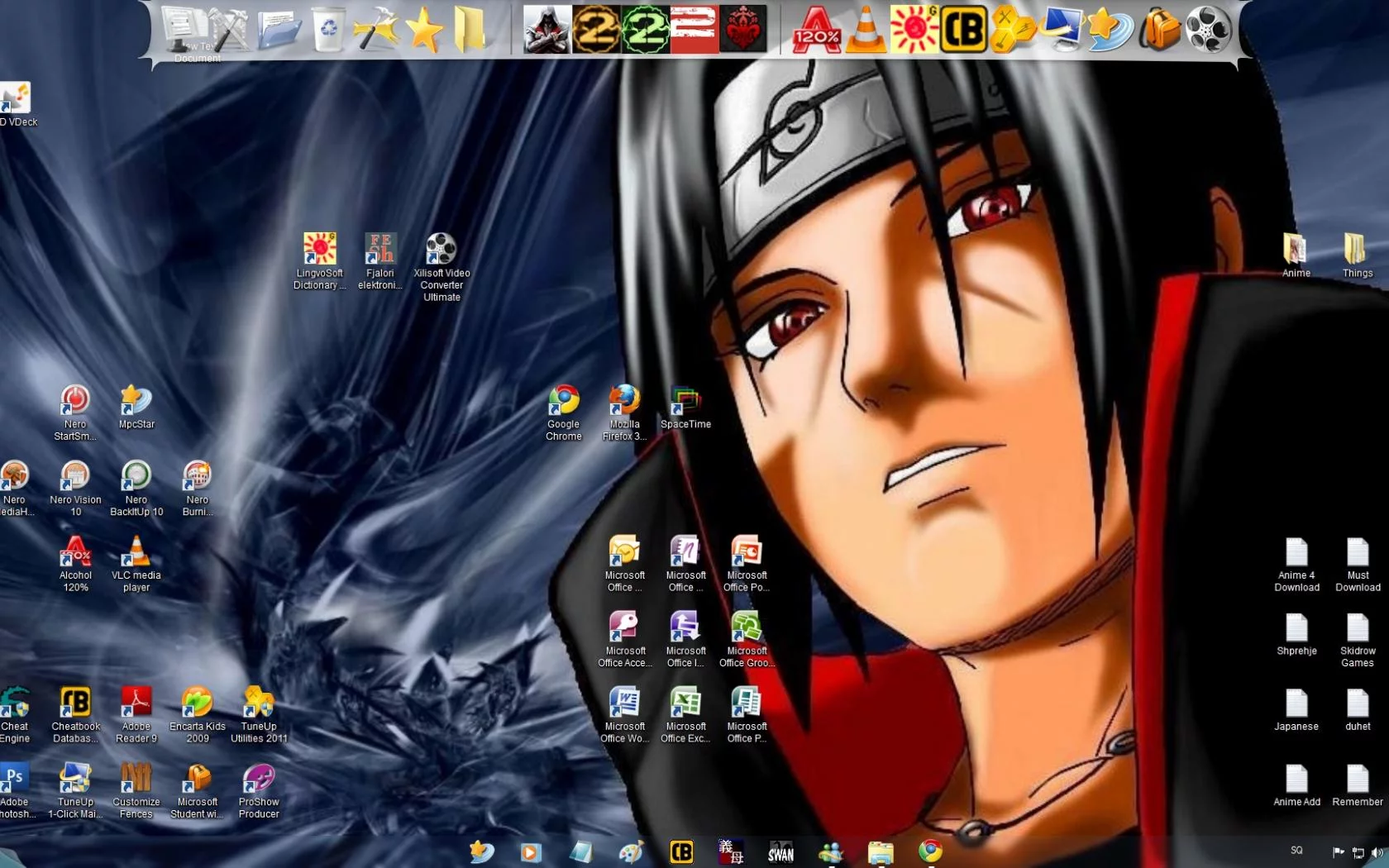1389x868 pixels.
Task: Launch ProShow Producer shortcut
Action: (x=259, y=791)
